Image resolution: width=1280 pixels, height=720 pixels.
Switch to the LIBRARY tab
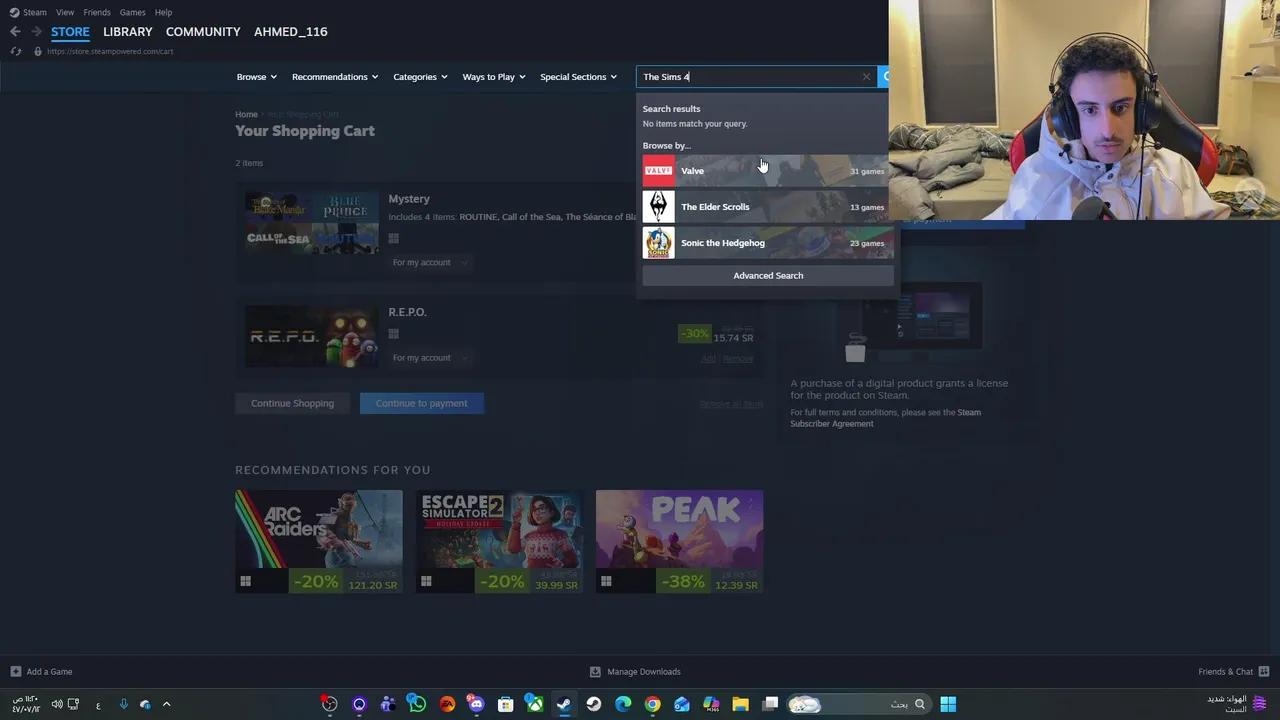(x=128, y=31)
